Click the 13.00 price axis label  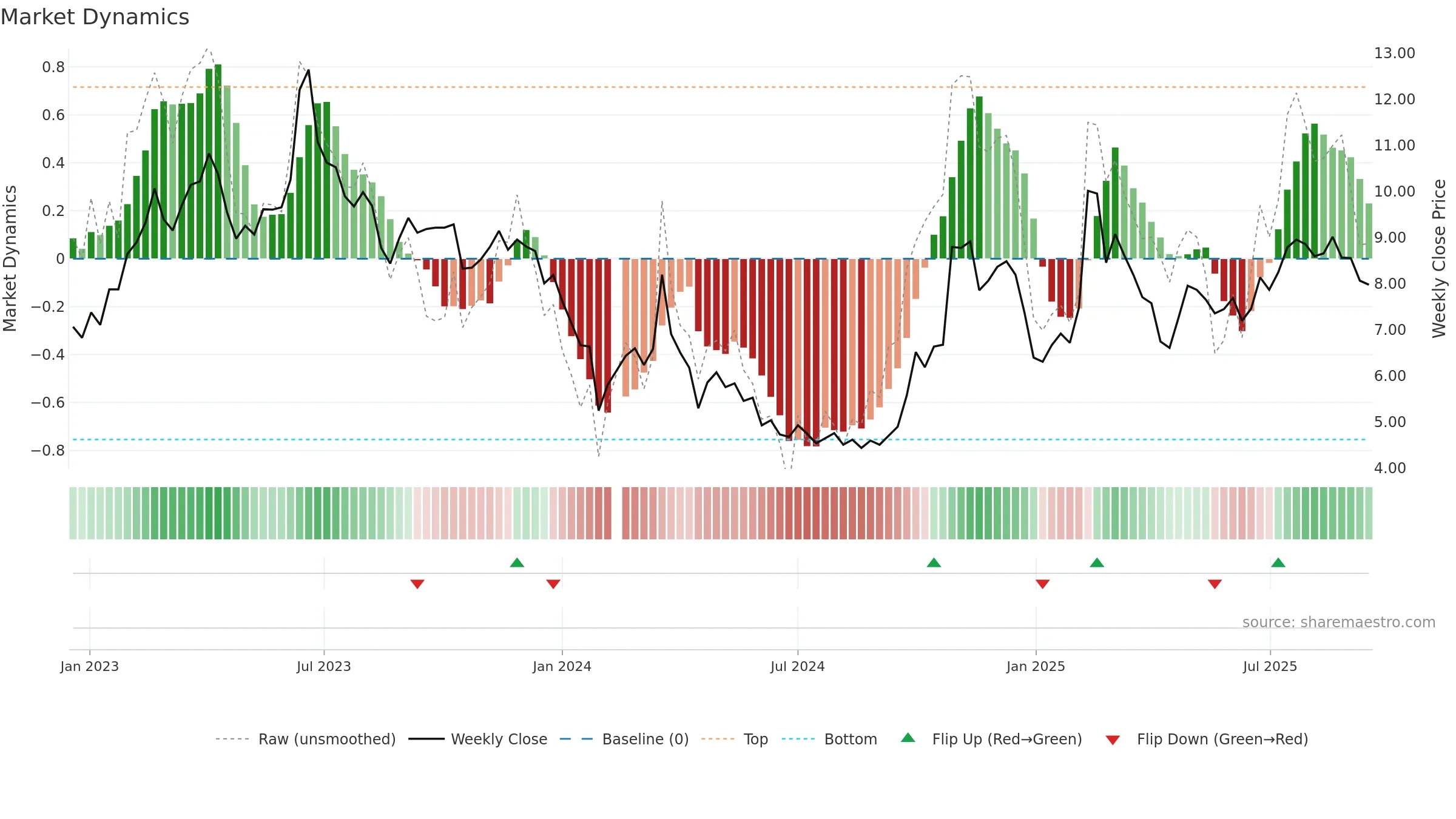[x=1395, y=53]
